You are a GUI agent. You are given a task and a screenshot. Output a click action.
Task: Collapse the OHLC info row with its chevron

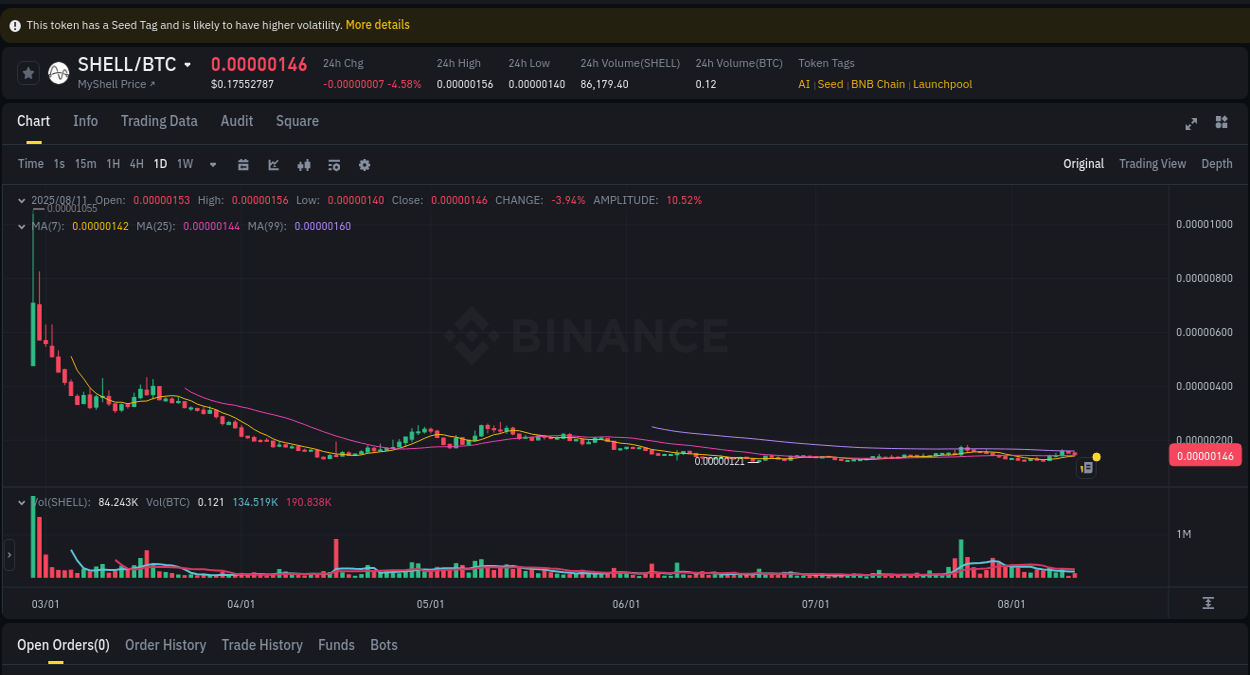21,200
